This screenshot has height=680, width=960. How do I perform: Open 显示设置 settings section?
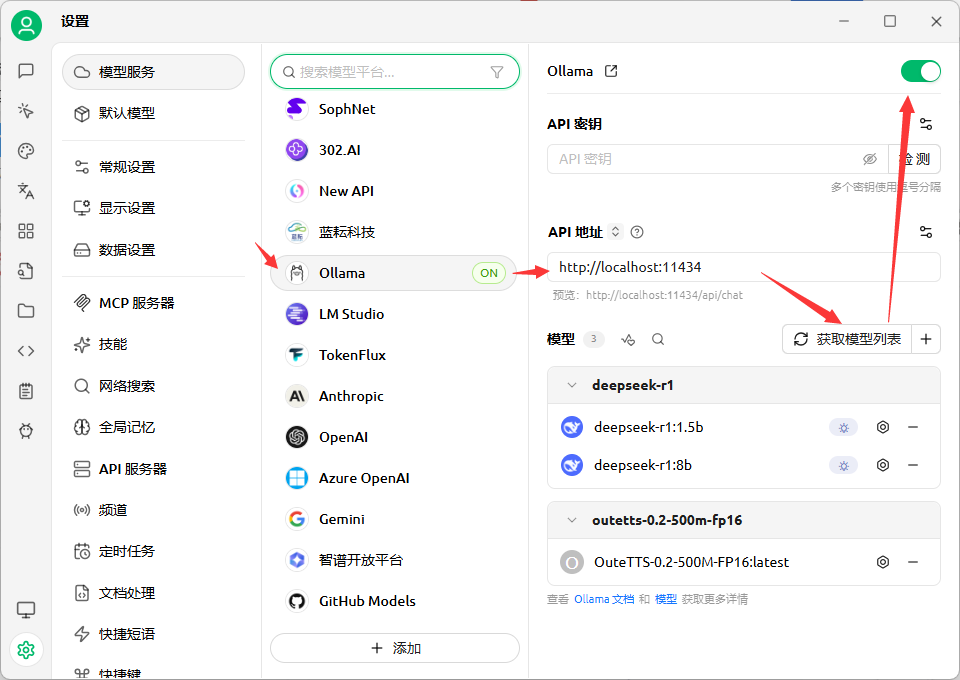point(154,208)
